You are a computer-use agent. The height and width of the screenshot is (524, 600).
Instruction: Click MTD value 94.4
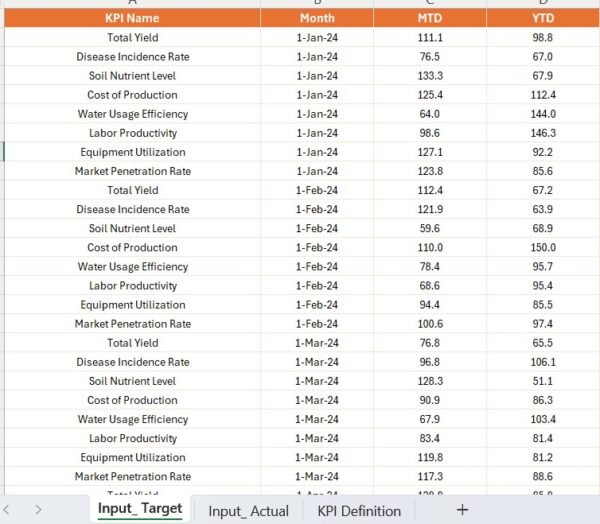430,305
